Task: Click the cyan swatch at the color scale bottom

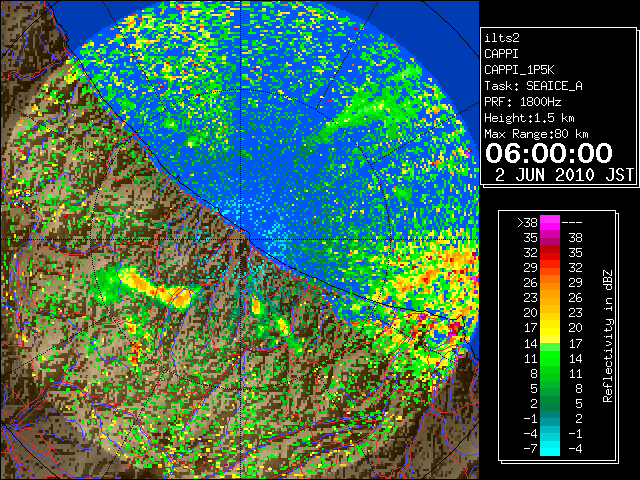Action: [x=550, y=448]
